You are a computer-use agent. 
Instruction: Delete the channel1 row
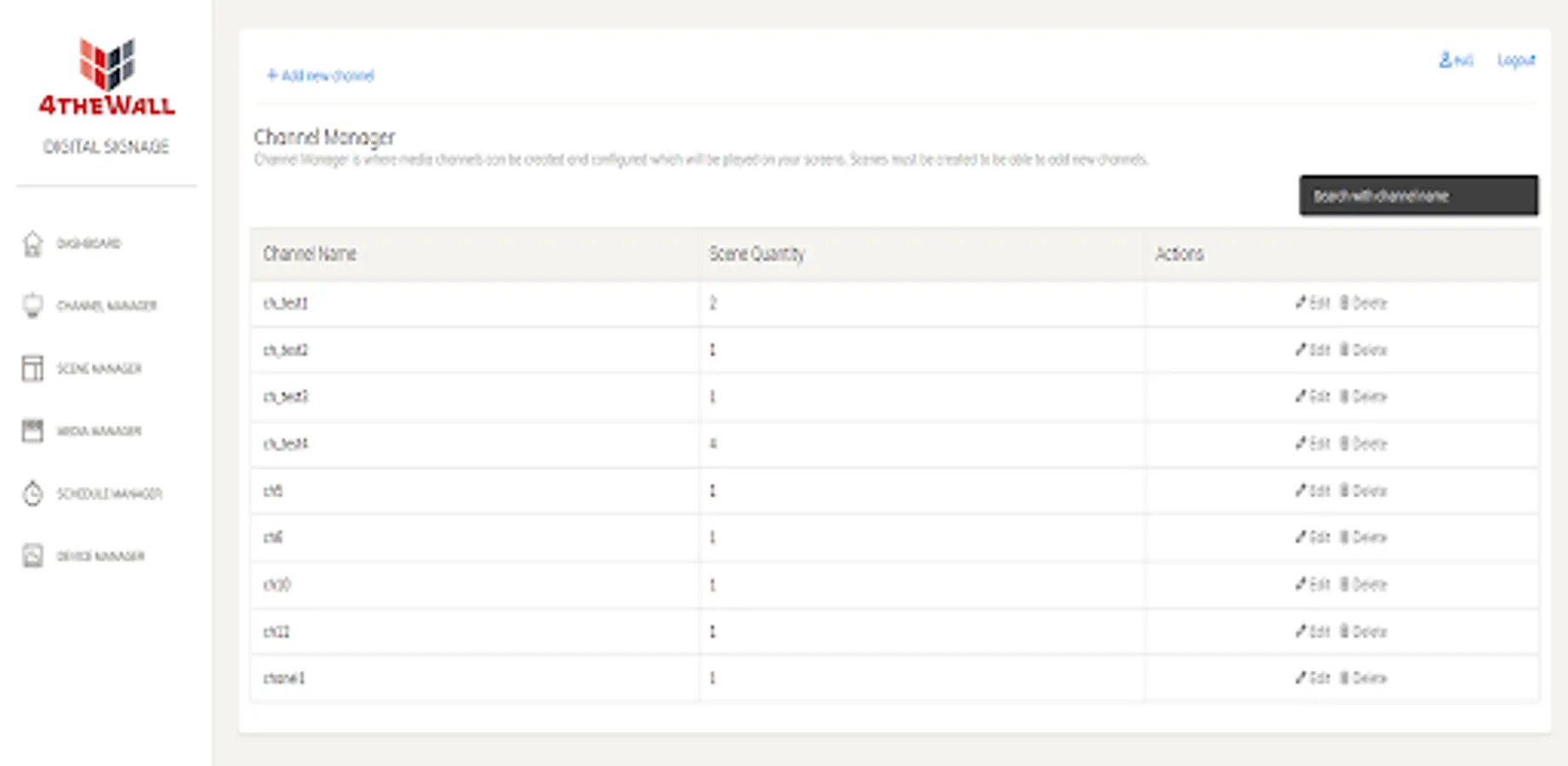(x=1363, y=678)
